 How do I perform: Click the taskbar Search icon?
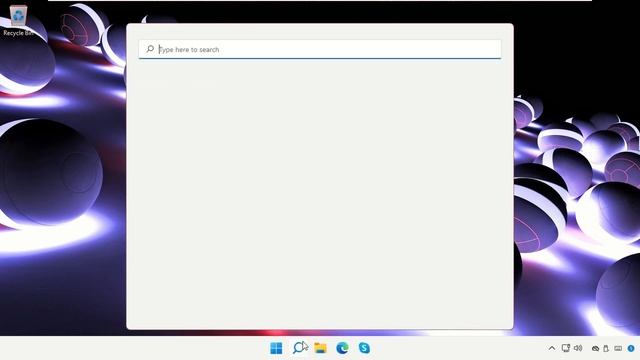(x=299, y=348)
